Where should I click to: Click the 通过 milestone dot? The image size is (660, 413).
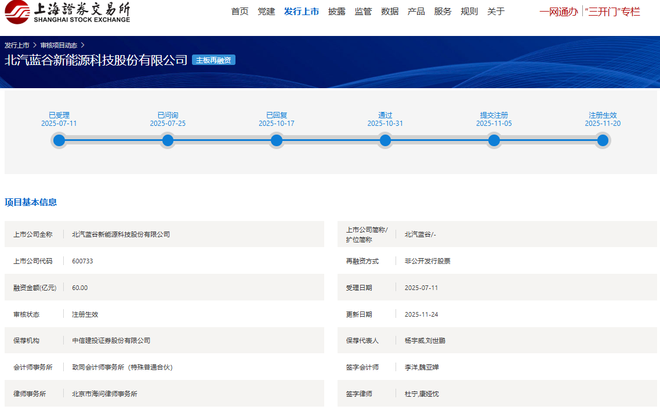(x=385, y=140)
